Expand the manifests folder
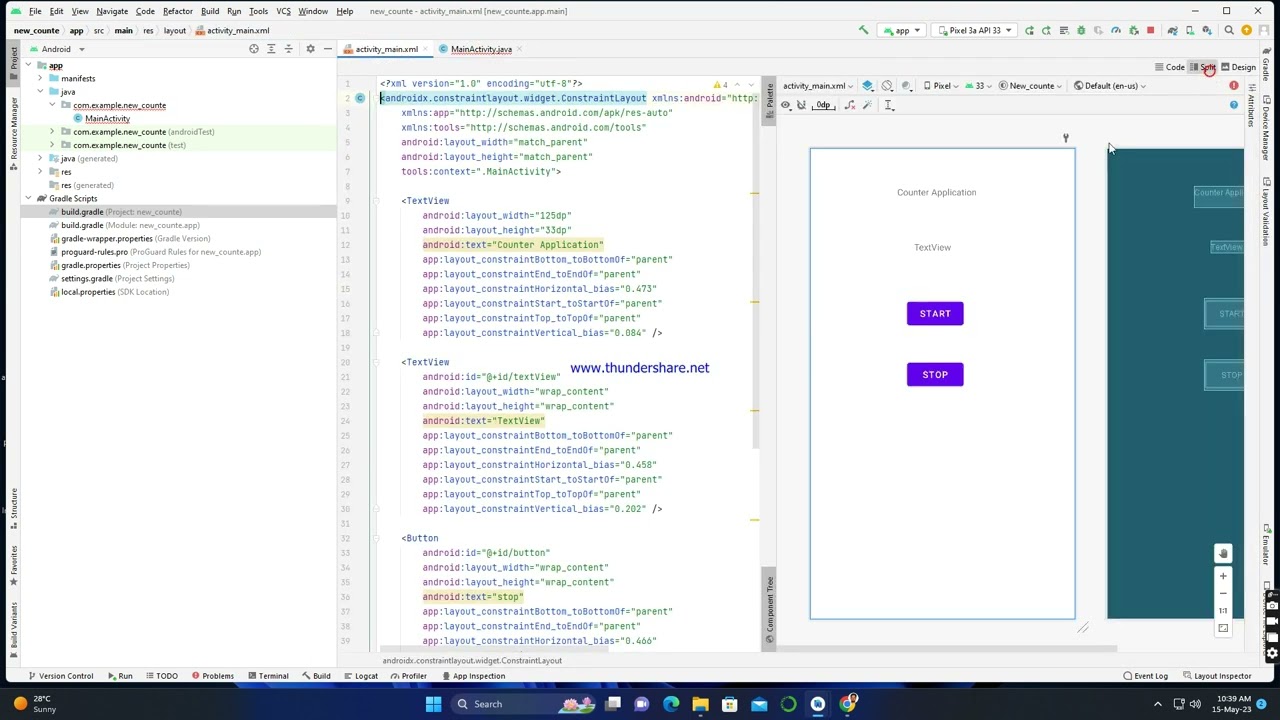This screenshot has height=720, width=1280. 40,79
